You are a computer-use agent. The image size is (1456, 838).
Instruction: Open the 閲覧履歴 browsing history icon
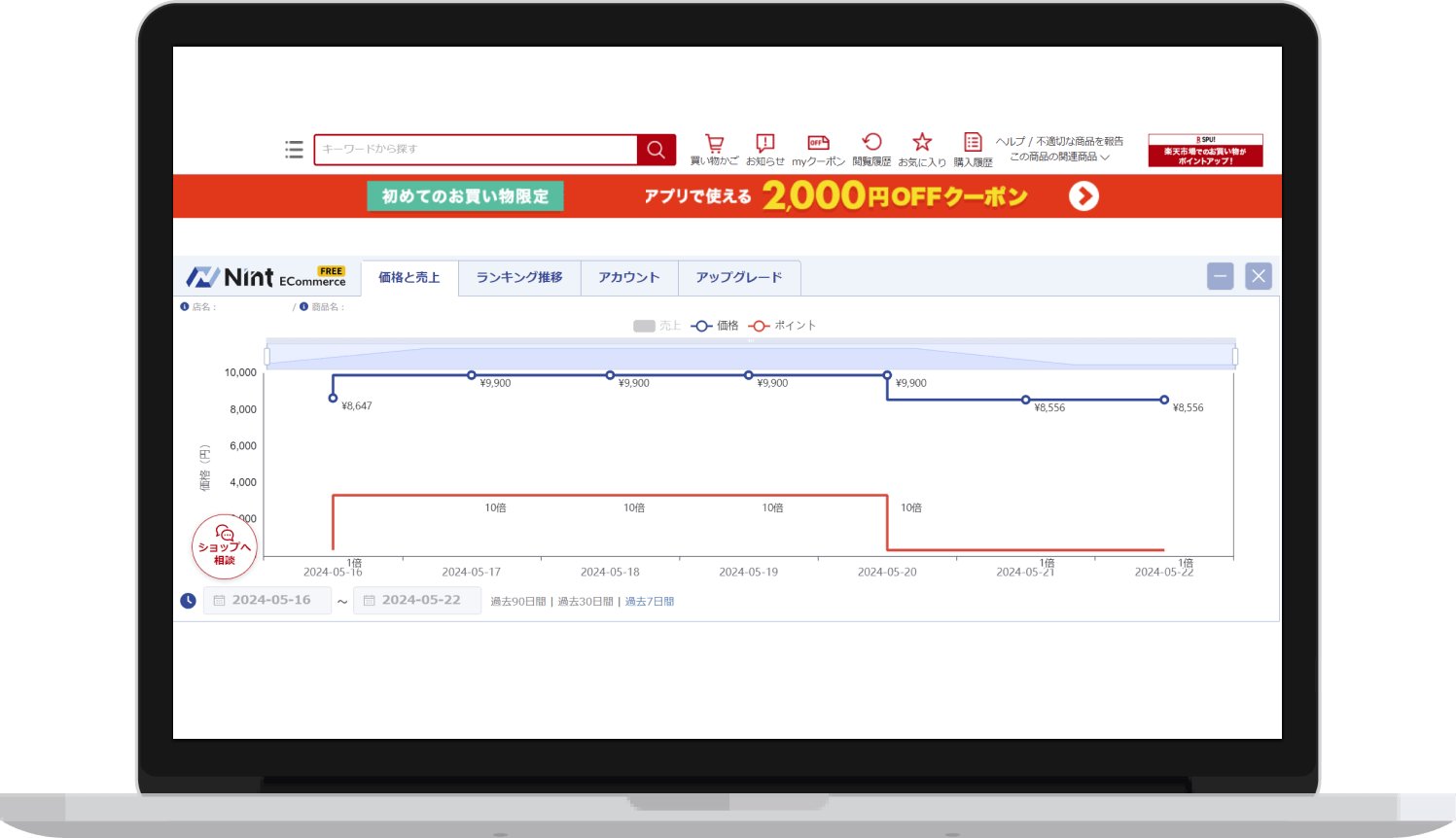[x=871, y=150]
